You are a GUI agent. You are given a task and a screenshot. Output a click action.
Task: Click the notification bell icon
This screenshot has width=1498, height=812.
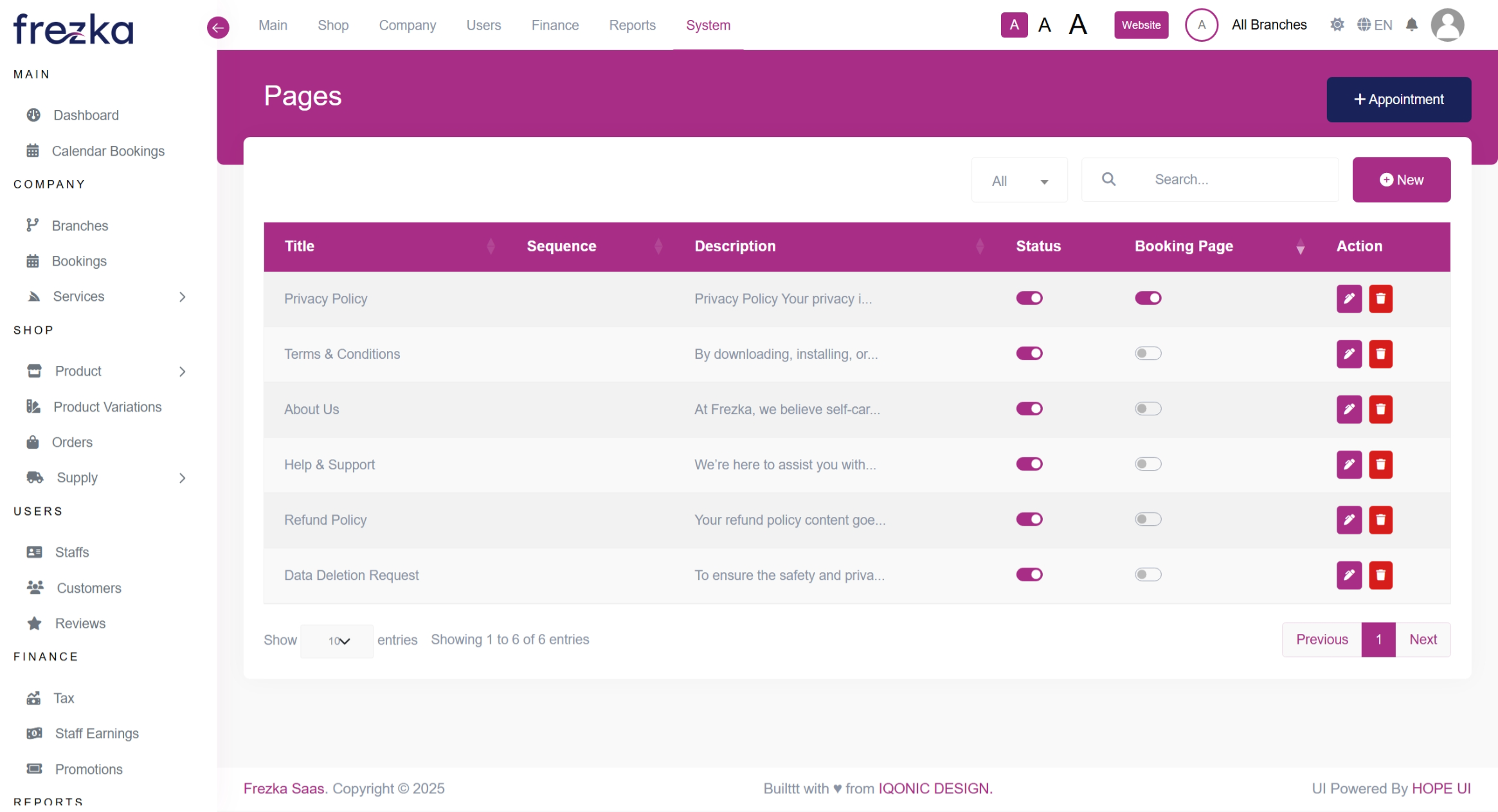click(1411, 25)
